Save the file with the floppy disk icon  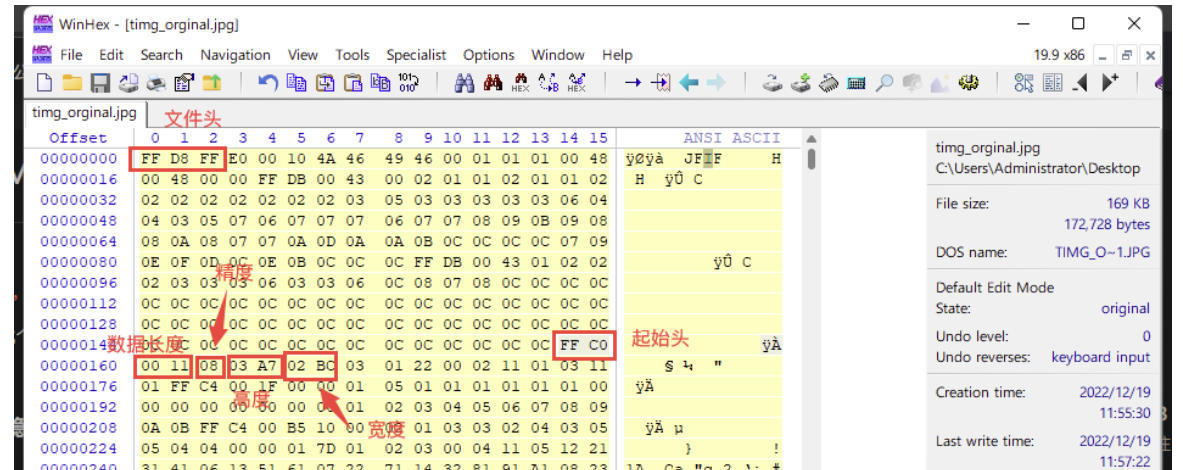(x=100, y=84)
